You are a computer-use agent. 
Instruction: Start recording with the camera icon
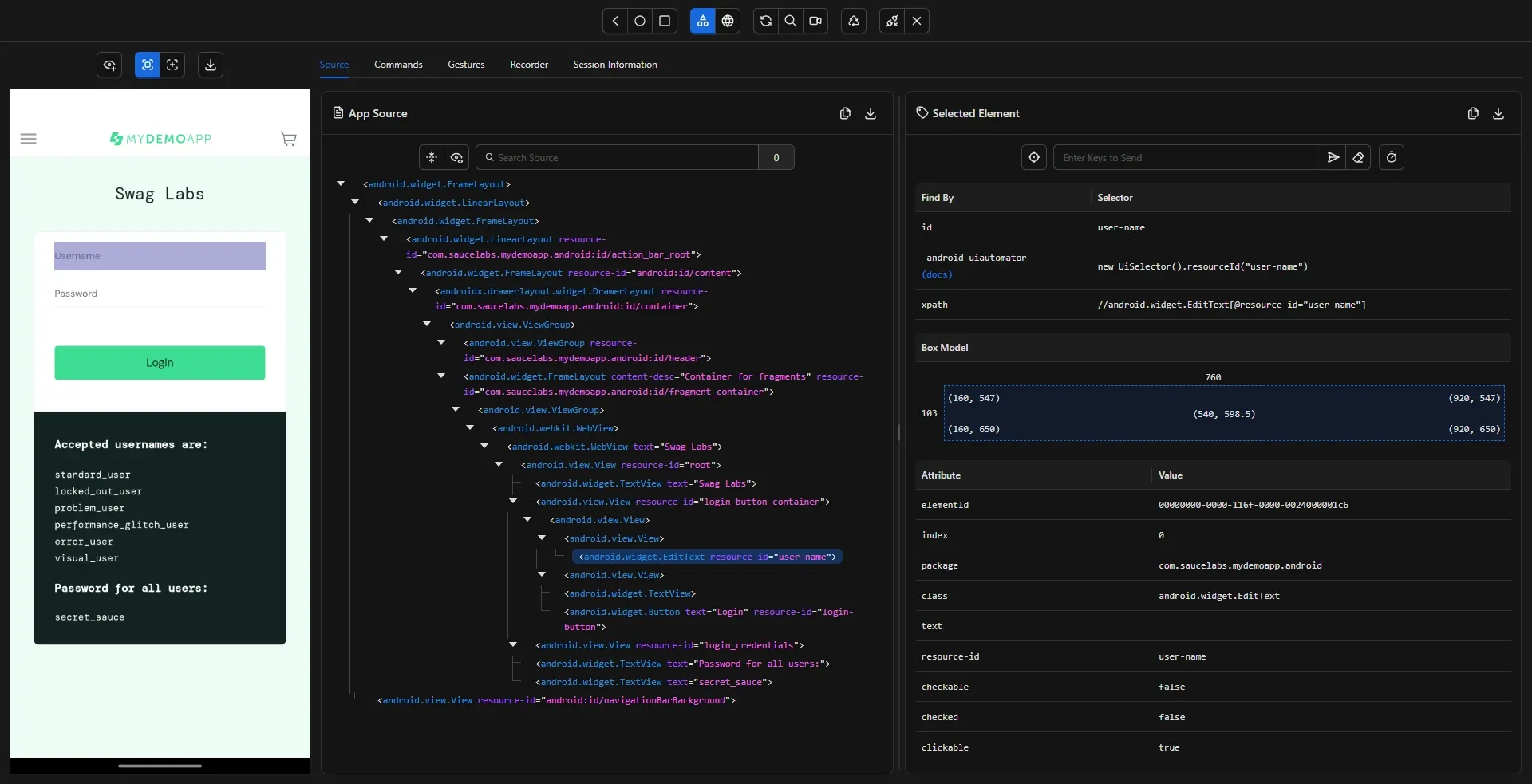tap(815, 21)
